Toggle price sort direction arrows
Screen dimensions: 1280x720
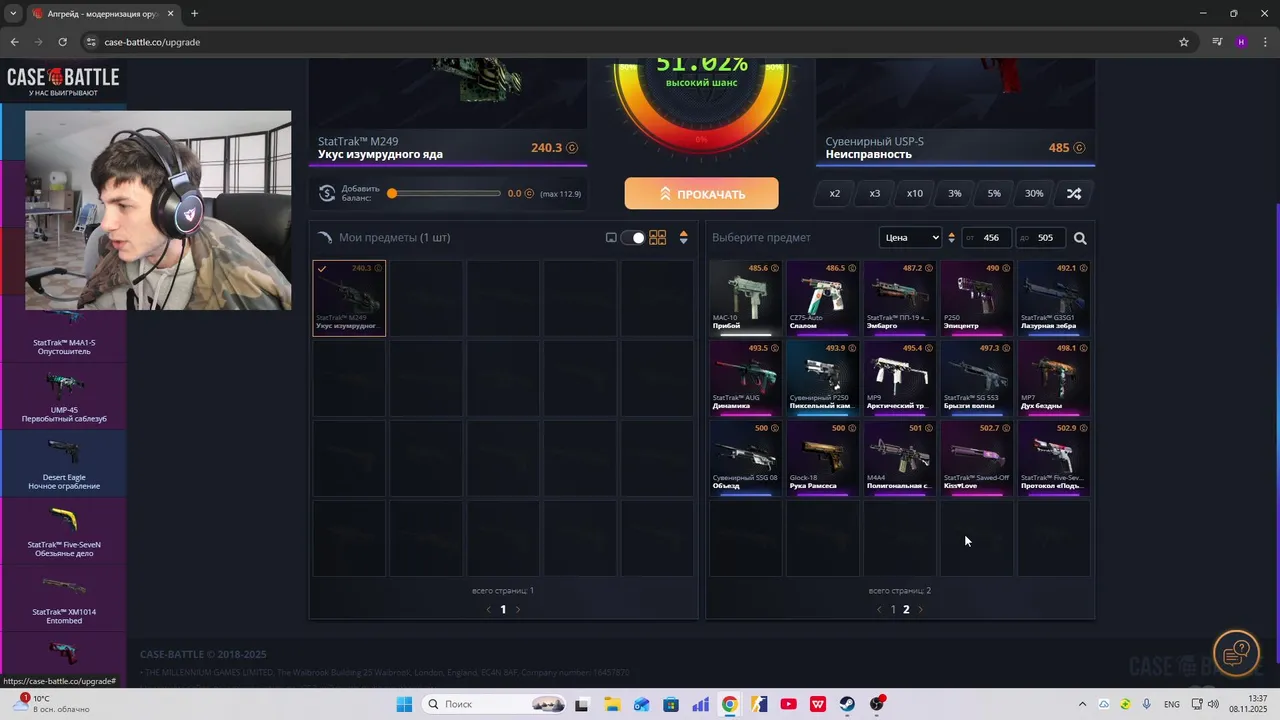[951, 238]
